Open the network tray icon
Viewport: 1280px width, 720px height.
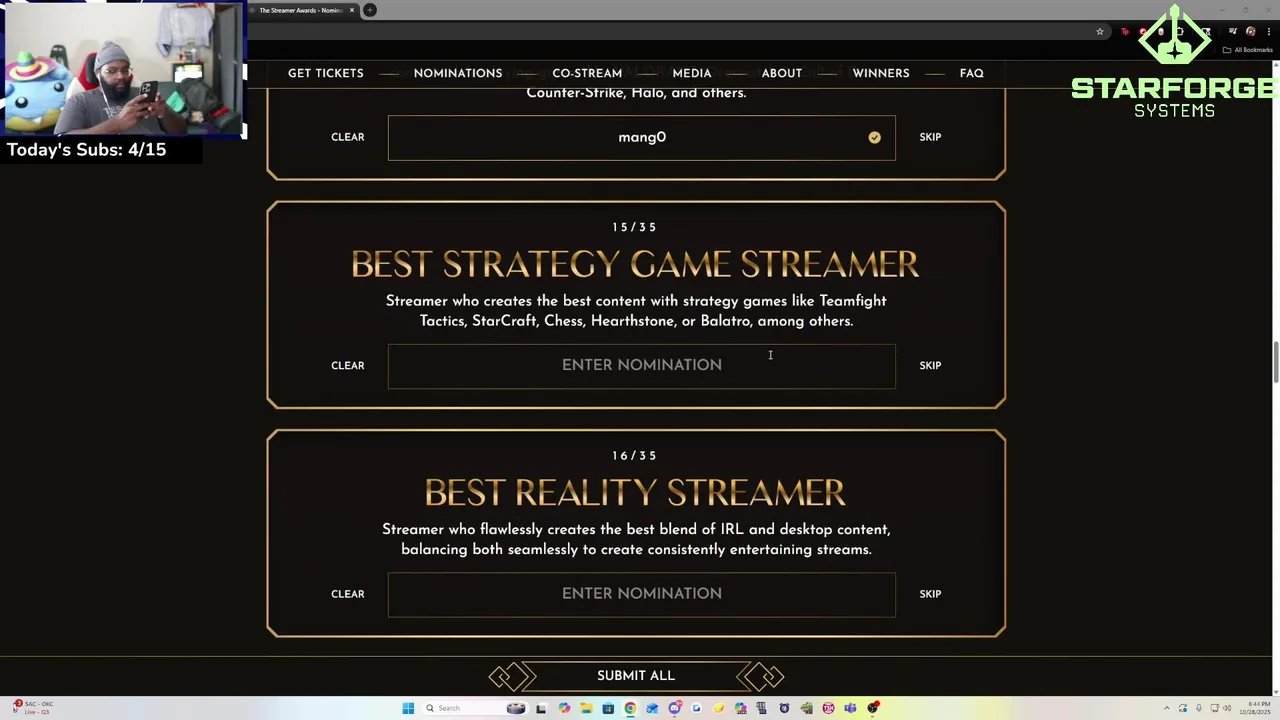point(1215,708)
